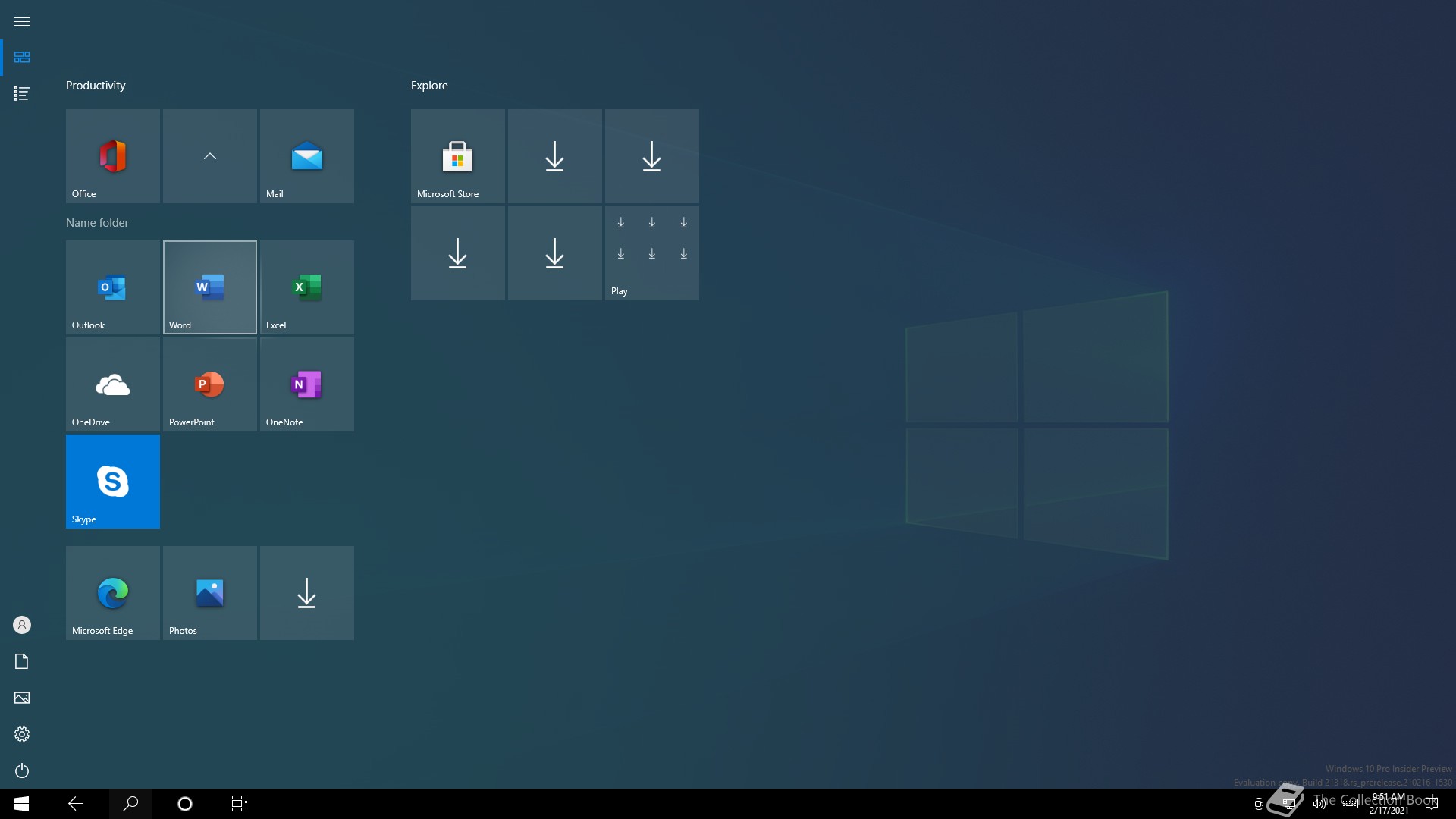Click the Name folder field
1456x819 pixels.
(97, 223)
